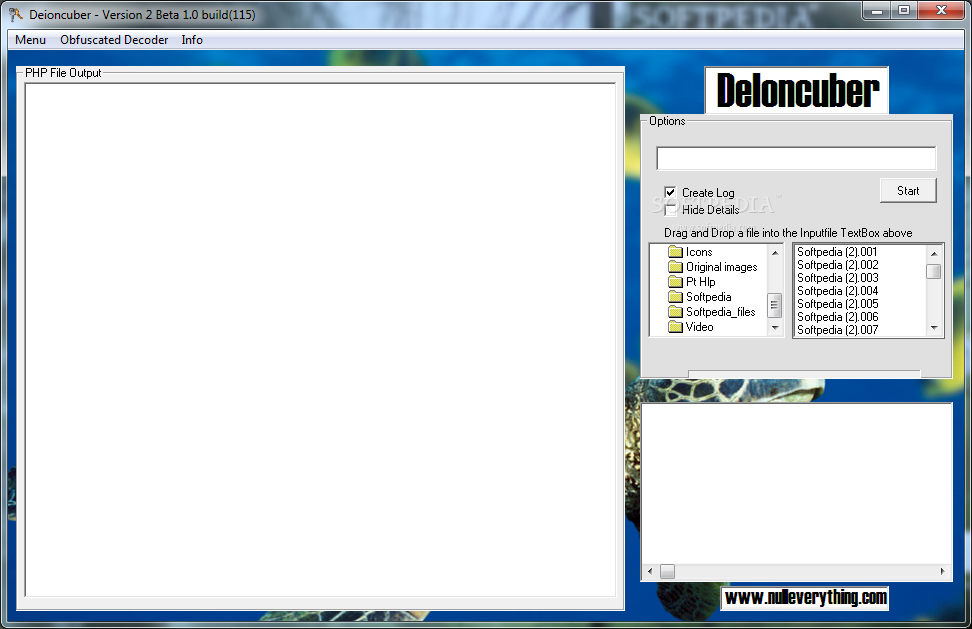Click the Original images folder icon

point(675,267)
